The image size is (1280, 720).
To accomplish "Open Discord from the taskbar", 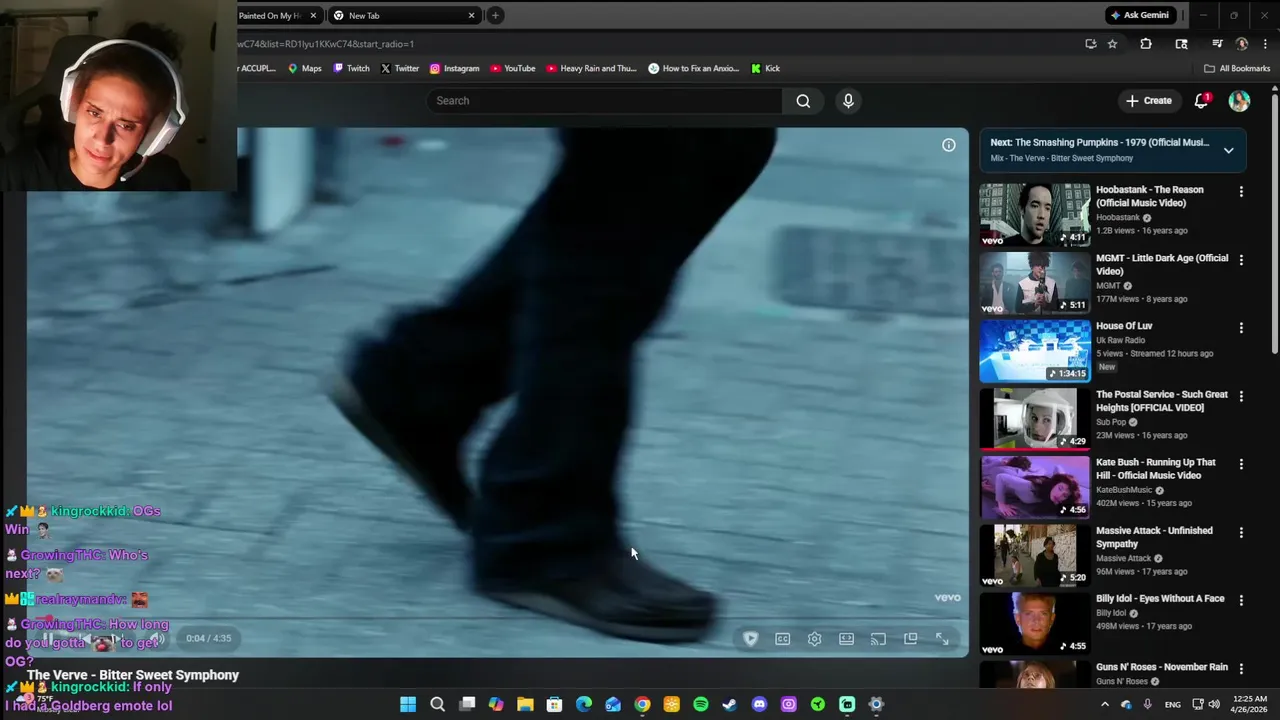I will 759,705.
